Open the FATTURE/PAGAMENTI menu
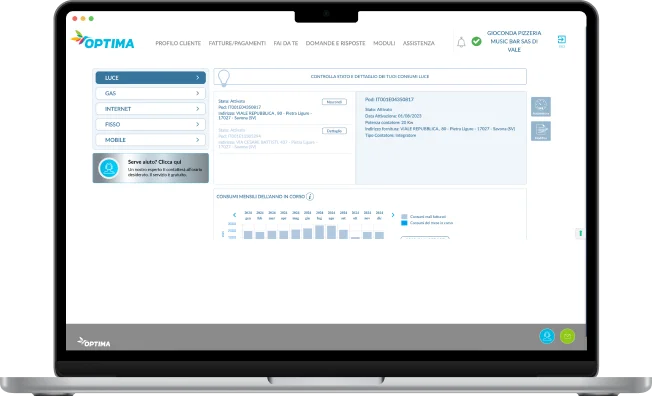 pyautogui.click(x=237, y=43)
